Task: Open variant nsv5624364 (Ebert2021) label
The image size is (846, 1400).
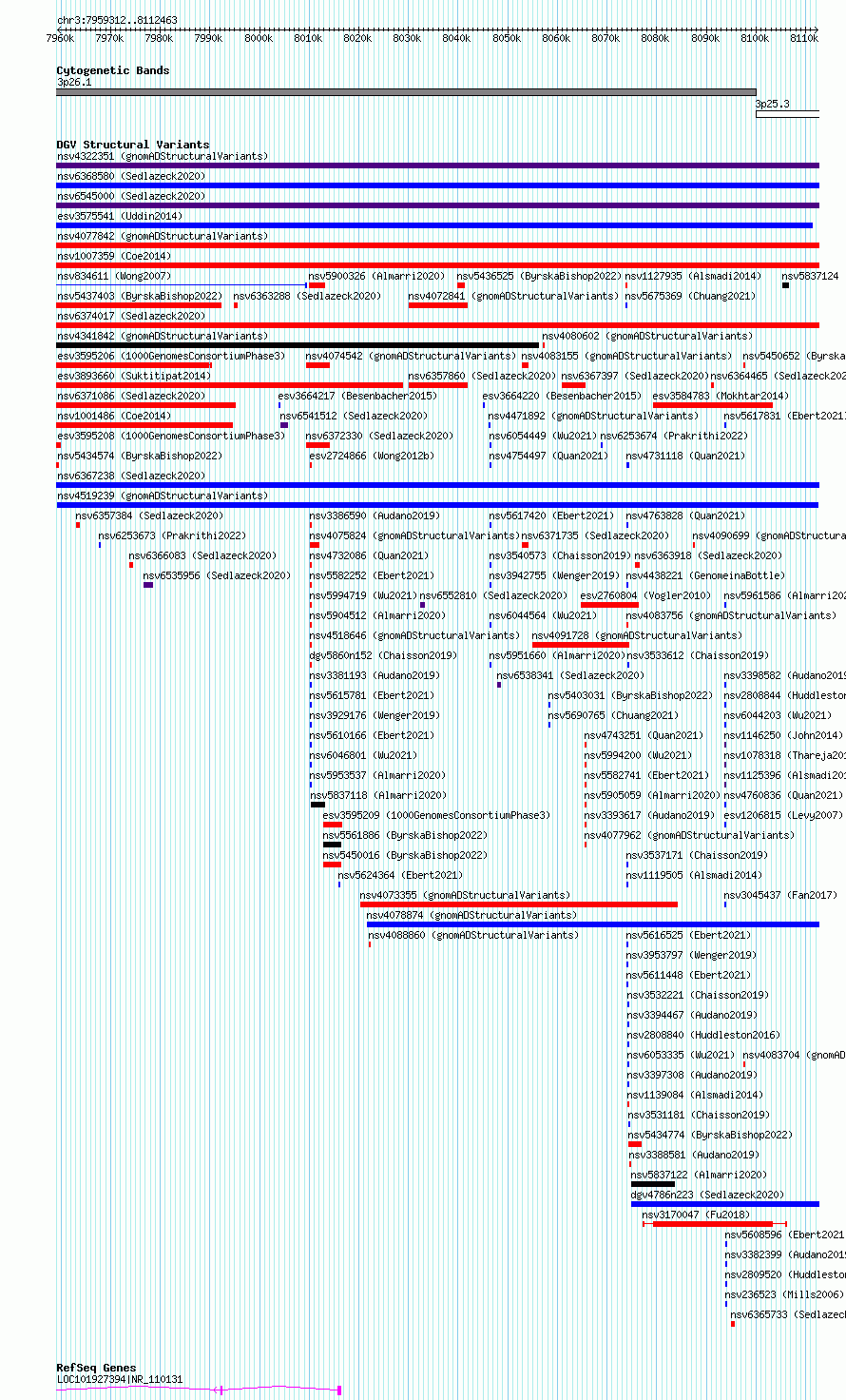Action: [x=400, y=875]
